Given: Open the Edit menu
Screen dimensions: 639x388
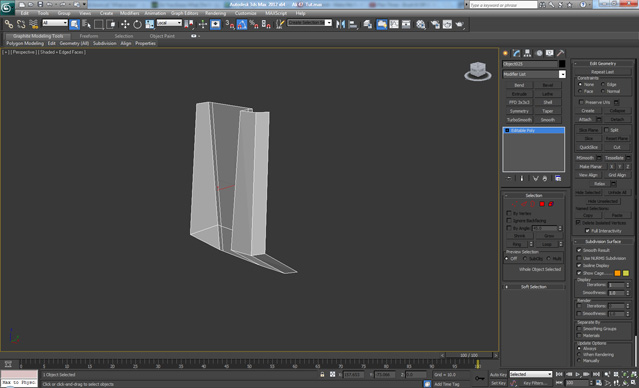Looking at the screenshot, I should point(25,13).
